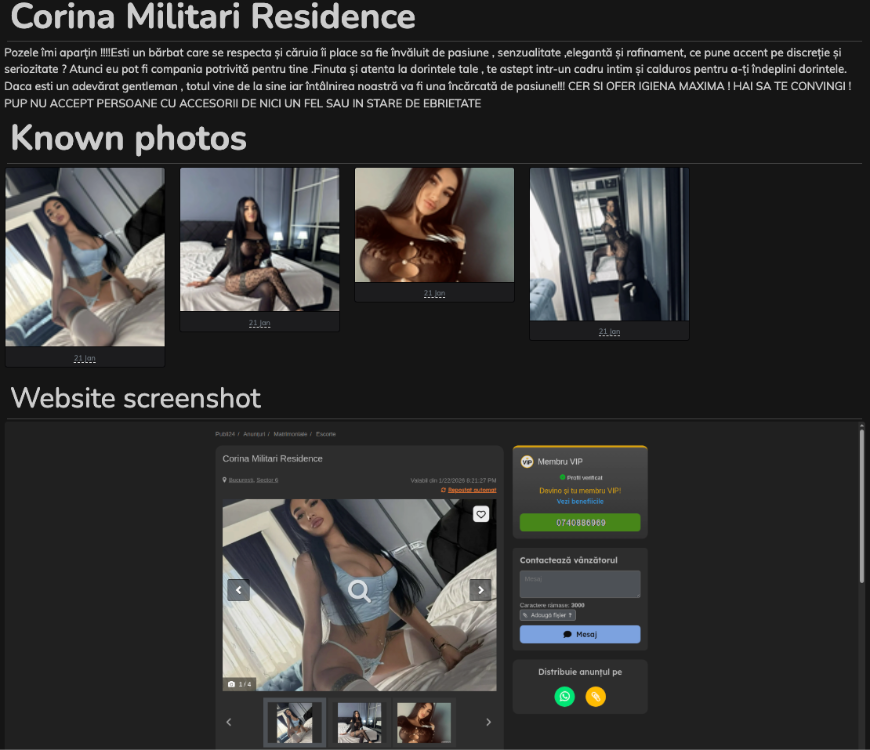Click the message text input field
The width and height of the screenshot is (870, 750).
[x=580, y=584]
